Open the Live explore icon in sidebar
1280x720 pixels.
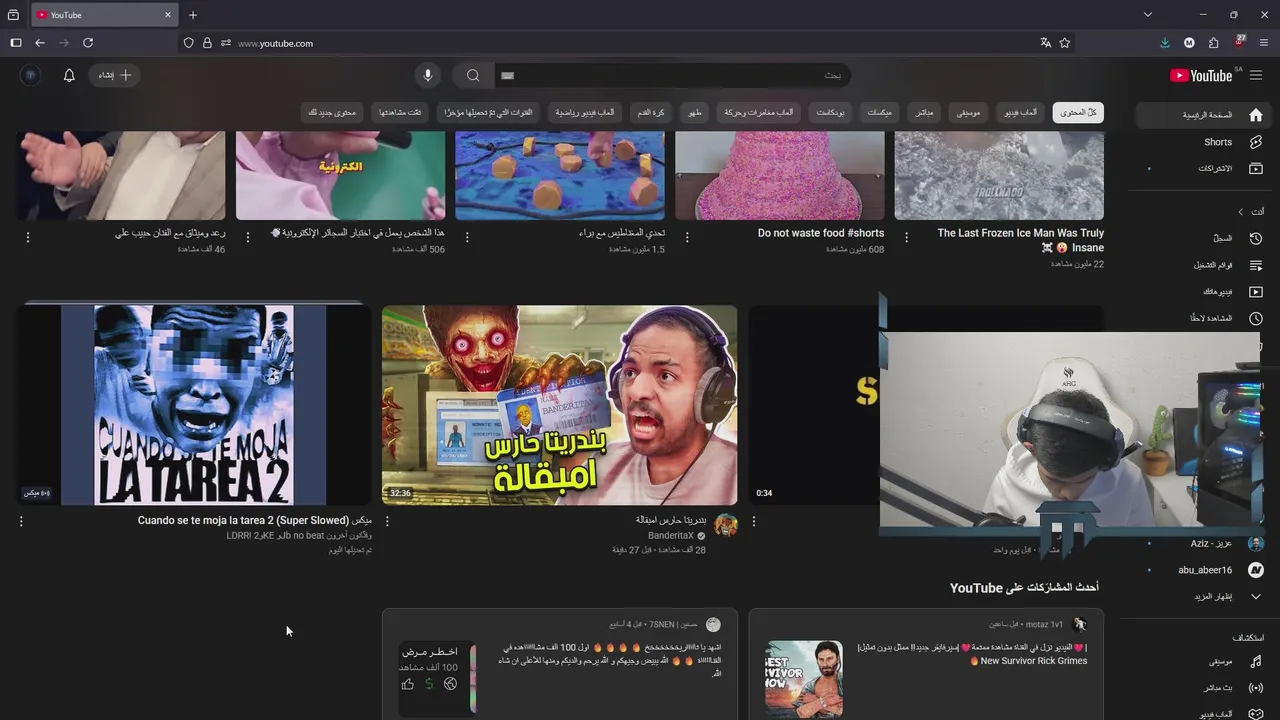pyautogui.click(x=1256, y=688)
